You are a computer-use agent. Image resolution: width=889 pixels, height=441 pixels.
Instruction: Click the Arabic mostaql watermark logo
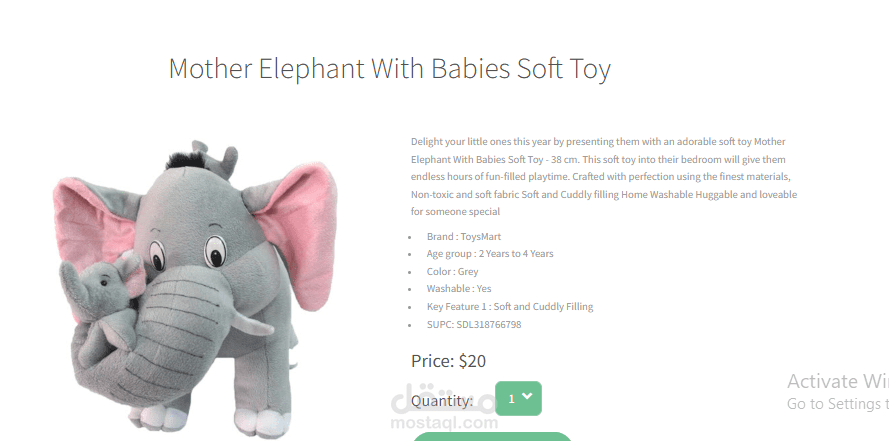click(444, 398)
